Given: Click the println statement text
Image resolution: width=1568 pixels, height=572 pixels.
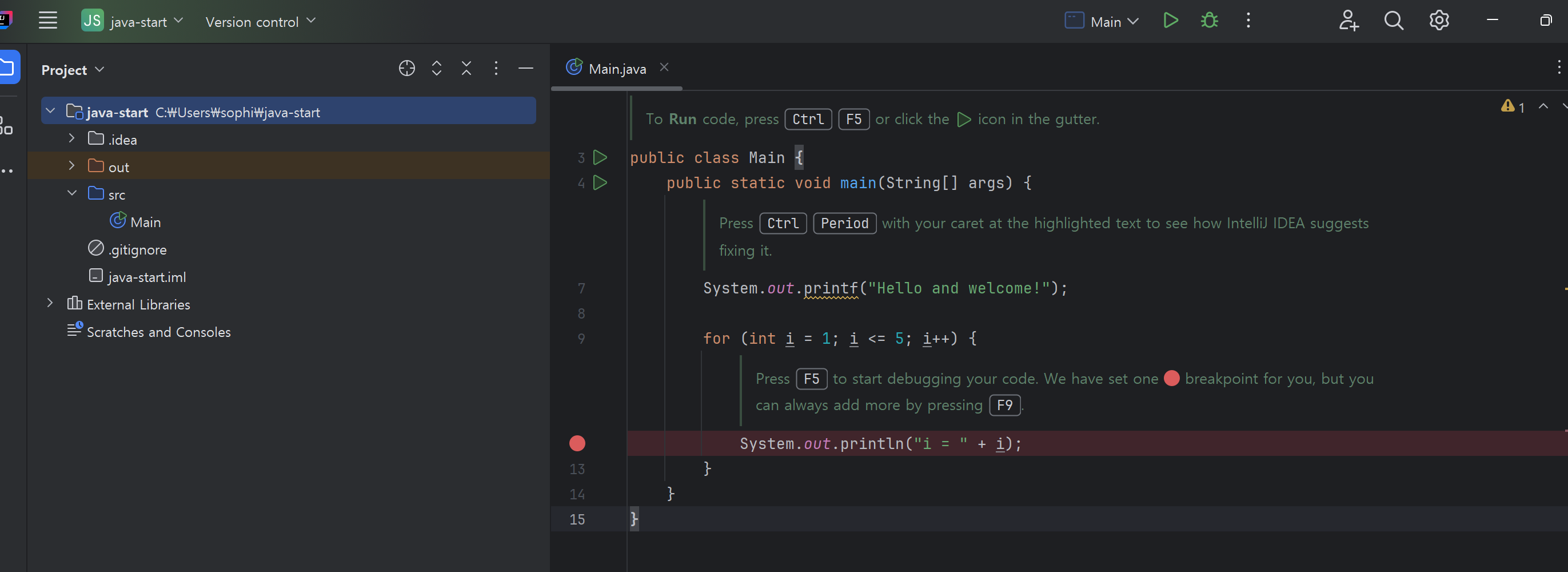Looking at the screenshot, I should coord(880,443).
